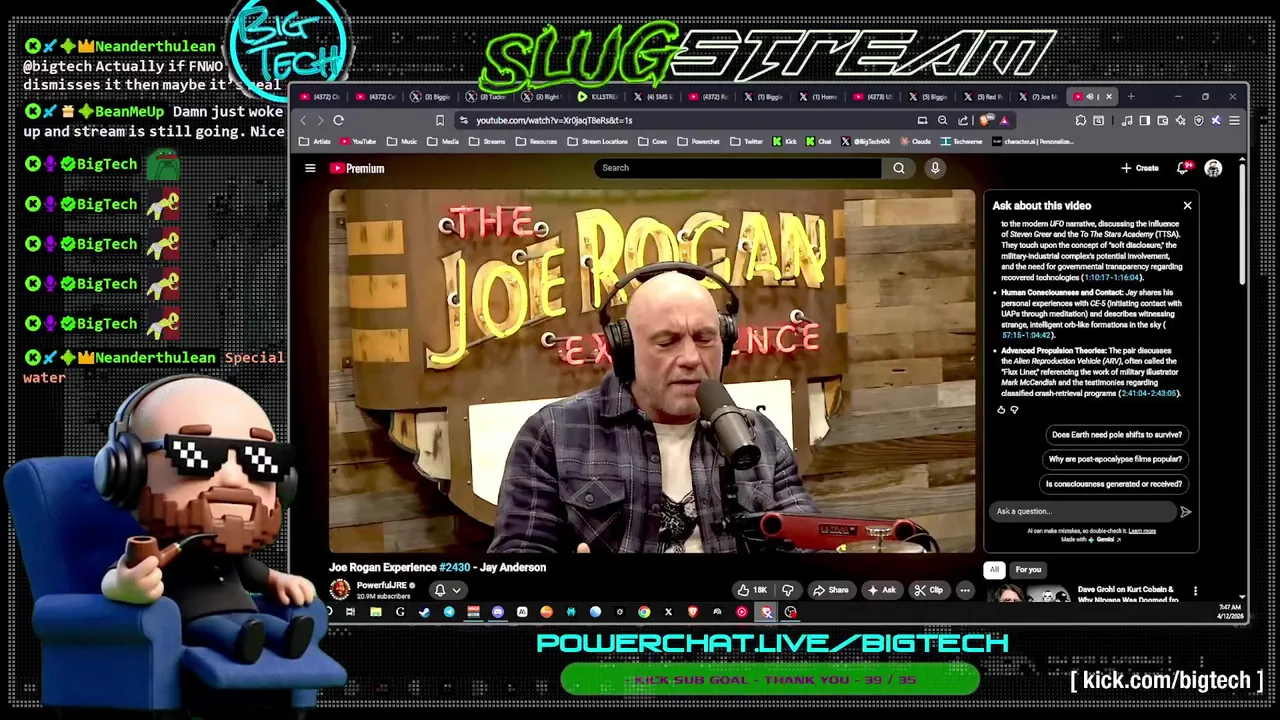The height and width of the screenshot is (720, 1280).
Task: Open the @BigTech404 X bookmark
Action: [865, 142]
